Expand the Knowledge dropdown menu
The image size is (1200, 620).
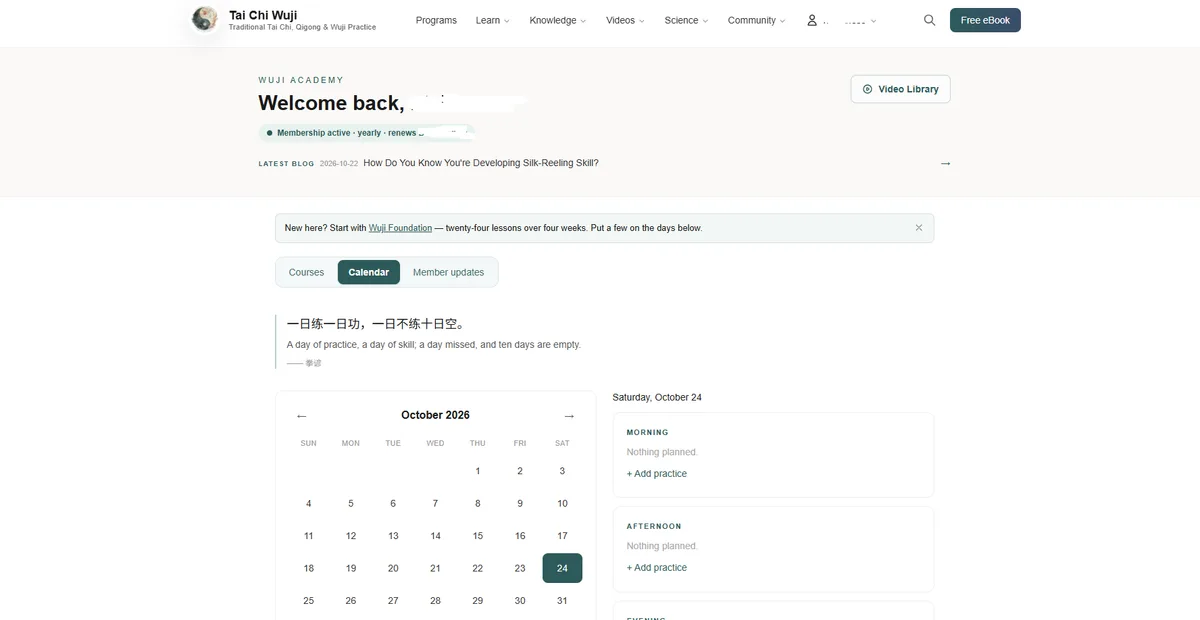point(558,20)
